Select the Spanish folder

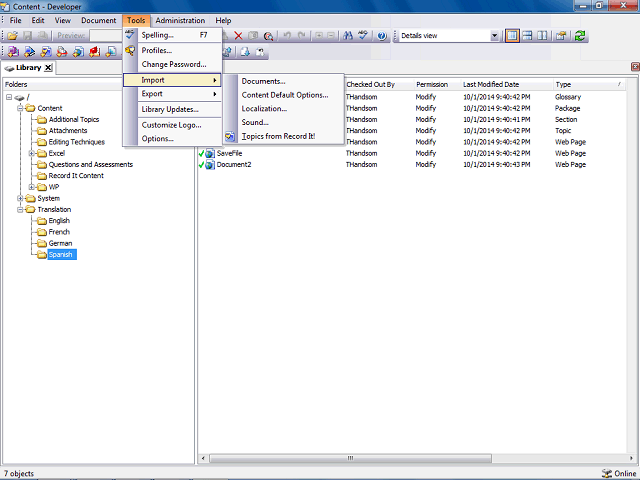(60, 255)
